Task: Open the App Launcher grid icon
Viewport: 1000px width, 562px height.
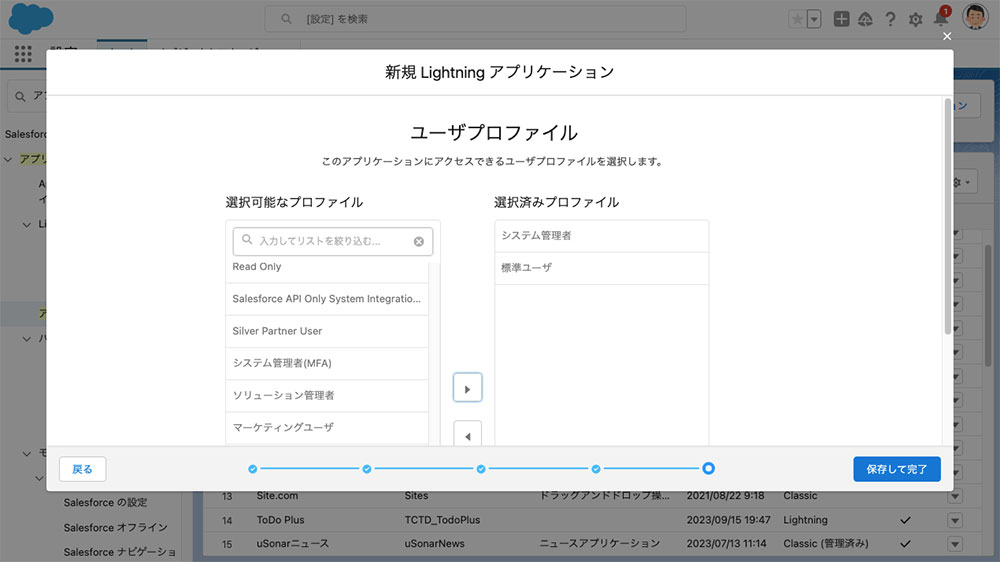Action: [23, 54]
